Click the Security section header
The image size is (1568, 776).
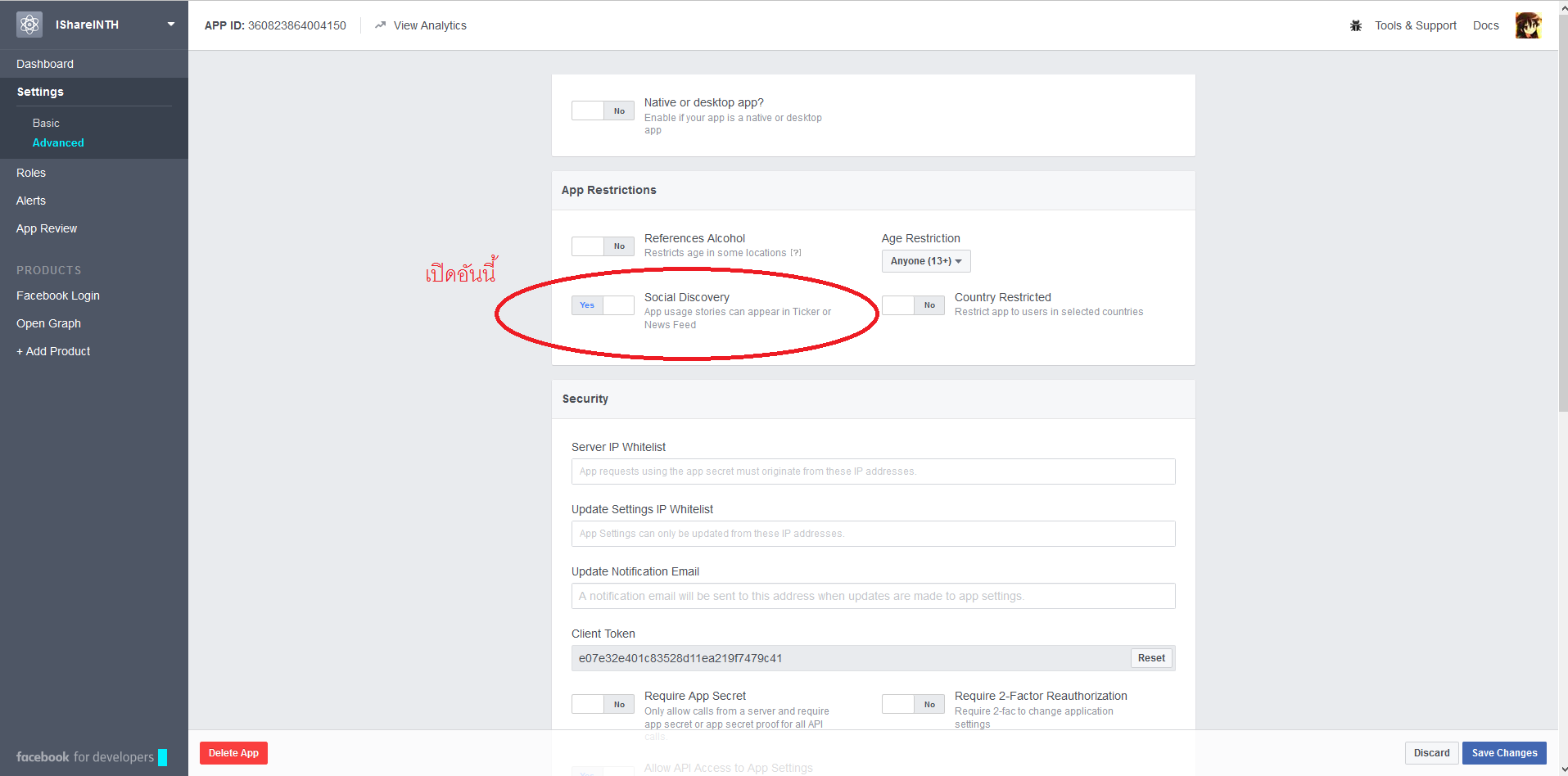[x=873, y=399]
